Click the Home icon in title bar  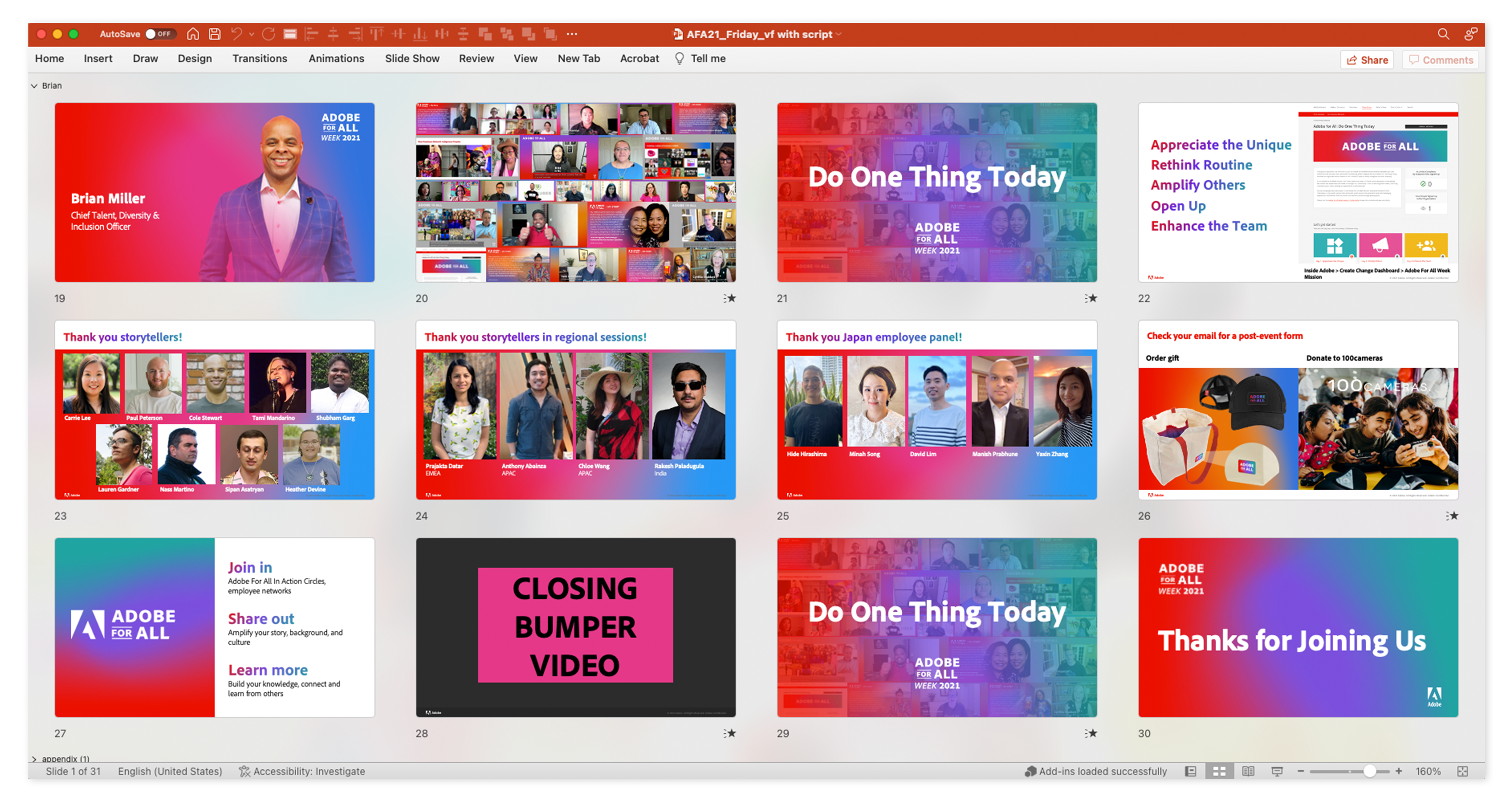point(193,34)
